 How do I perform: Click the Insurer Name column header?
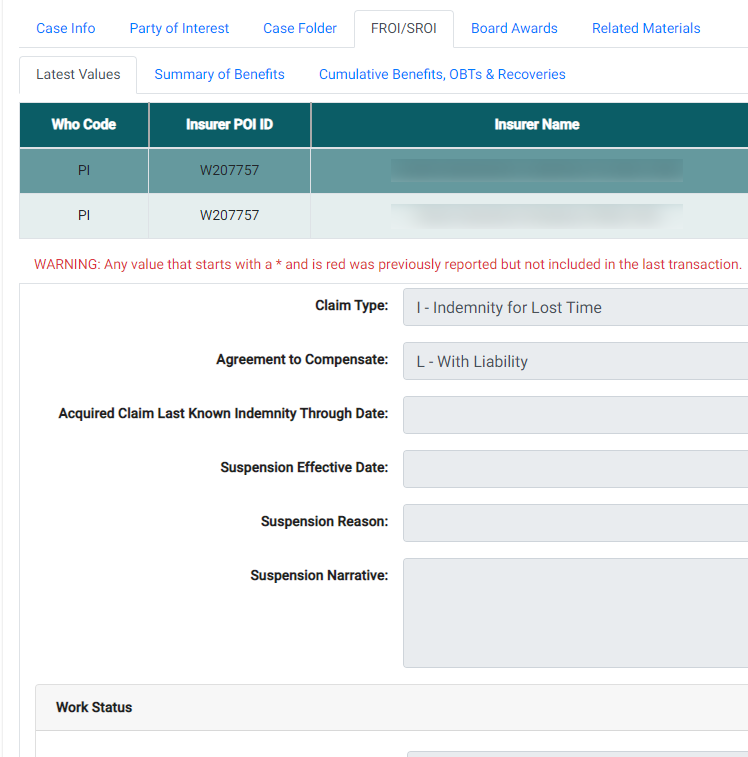click(x=536, y=125)
